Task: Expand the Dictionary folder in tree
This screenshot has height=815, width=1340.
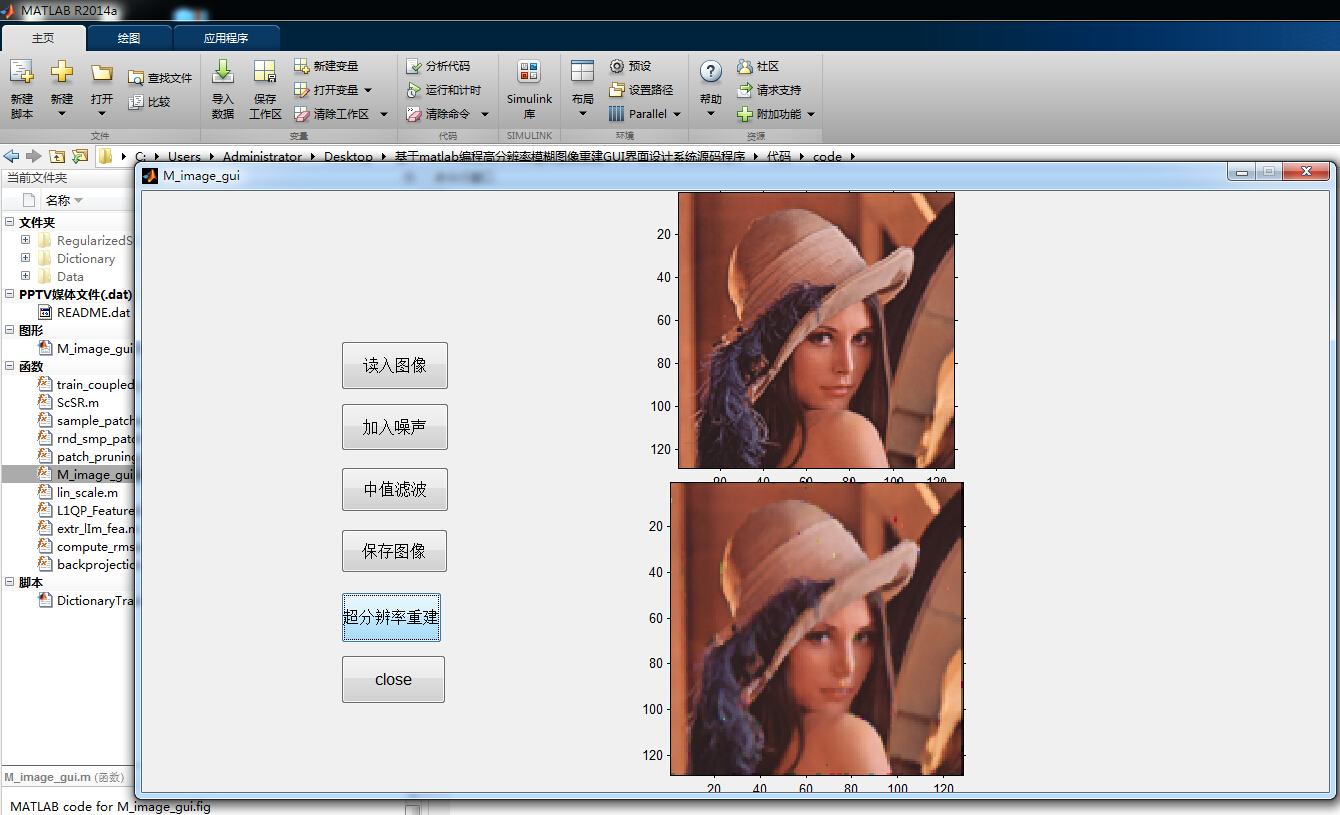Action: coord(25,258)
